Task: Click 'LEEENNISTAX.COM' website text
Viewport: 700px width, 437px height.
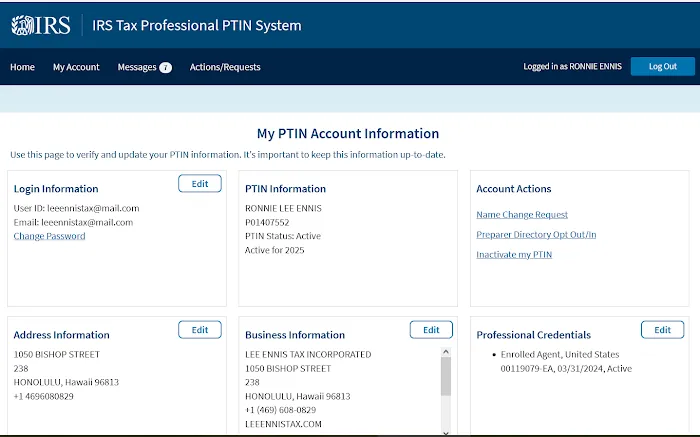Action: point(283,424)
